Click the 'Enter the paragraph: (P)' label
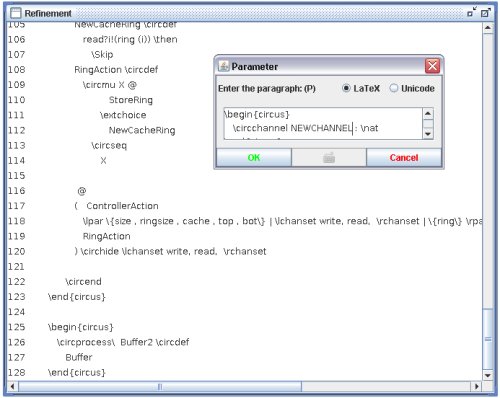This screenshot has width=500, height=398. [x=267, y=88]
